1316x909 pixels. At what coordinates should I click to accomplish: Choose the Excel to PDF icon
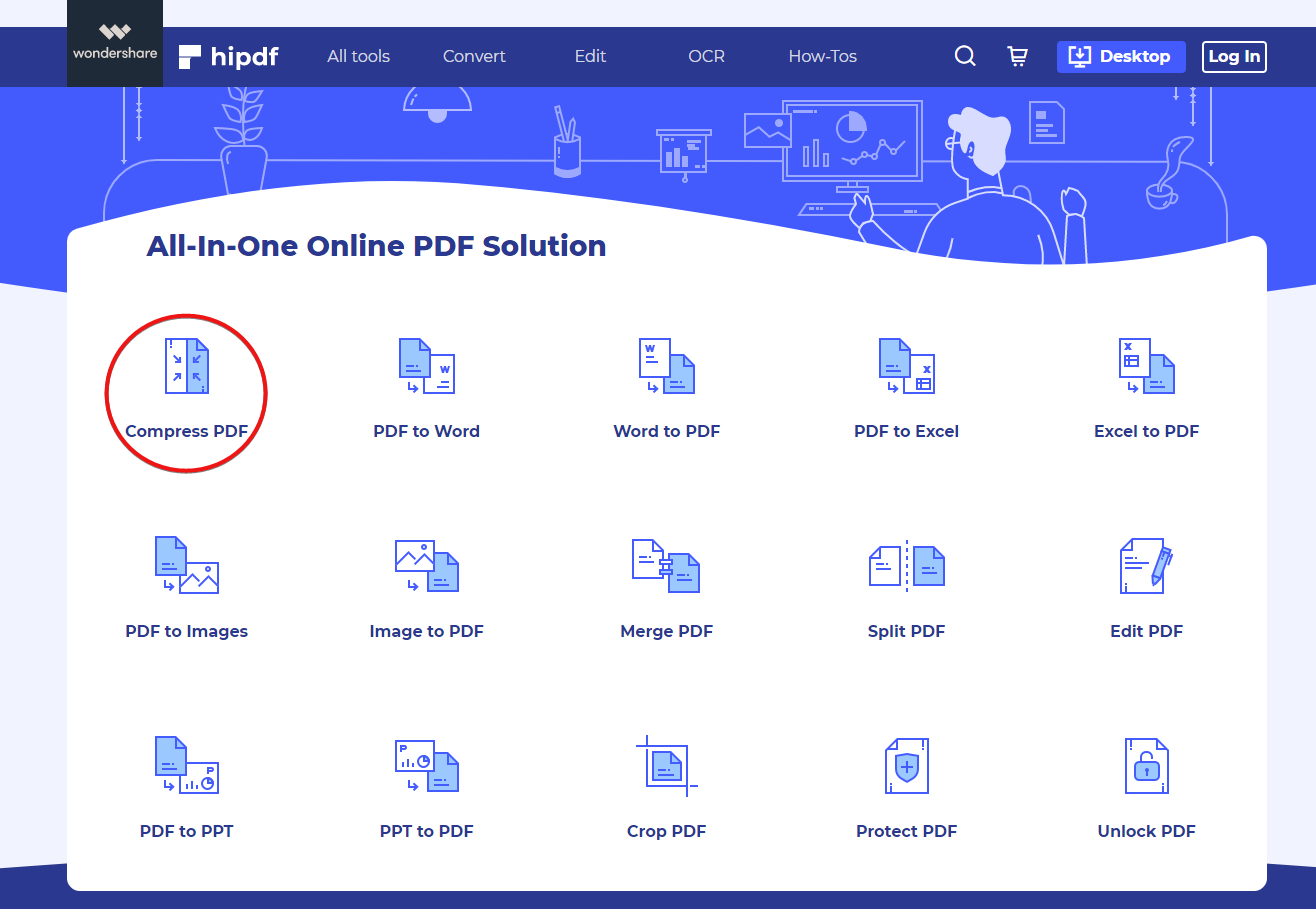coord(1146,366)
